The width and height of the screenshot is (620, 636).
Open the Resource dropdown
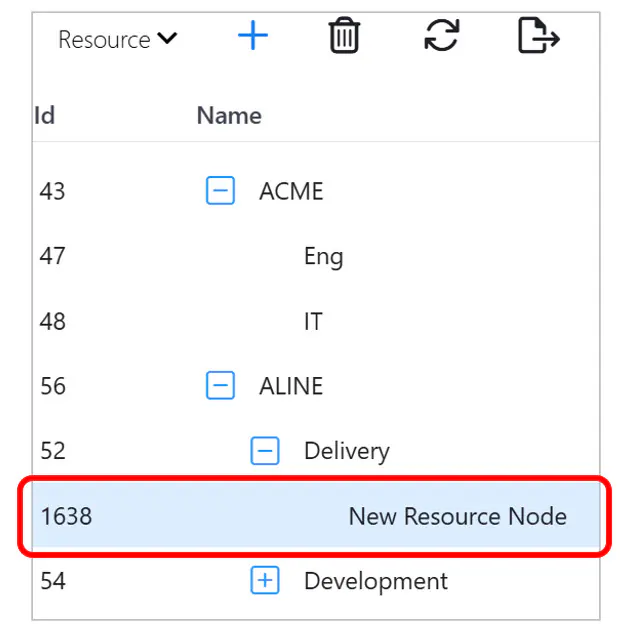click(118, 39)
